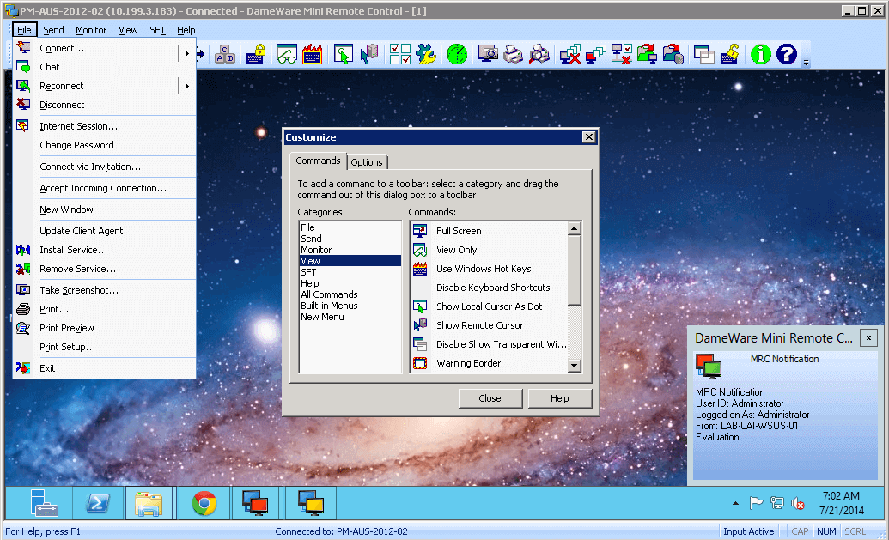Viewport: 889px width, 540px height.
Task: Click the green radar toolbar icon
Action: (457, 54)
